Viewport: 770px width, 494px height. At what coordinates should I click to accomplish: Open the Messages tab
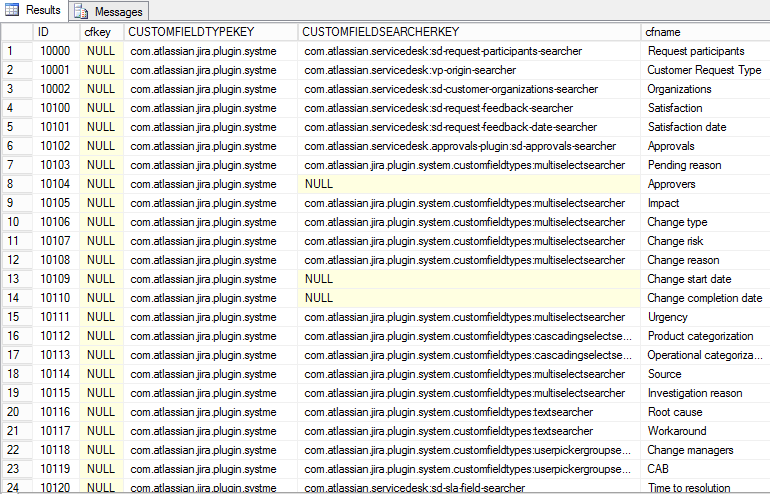[109, 11]
